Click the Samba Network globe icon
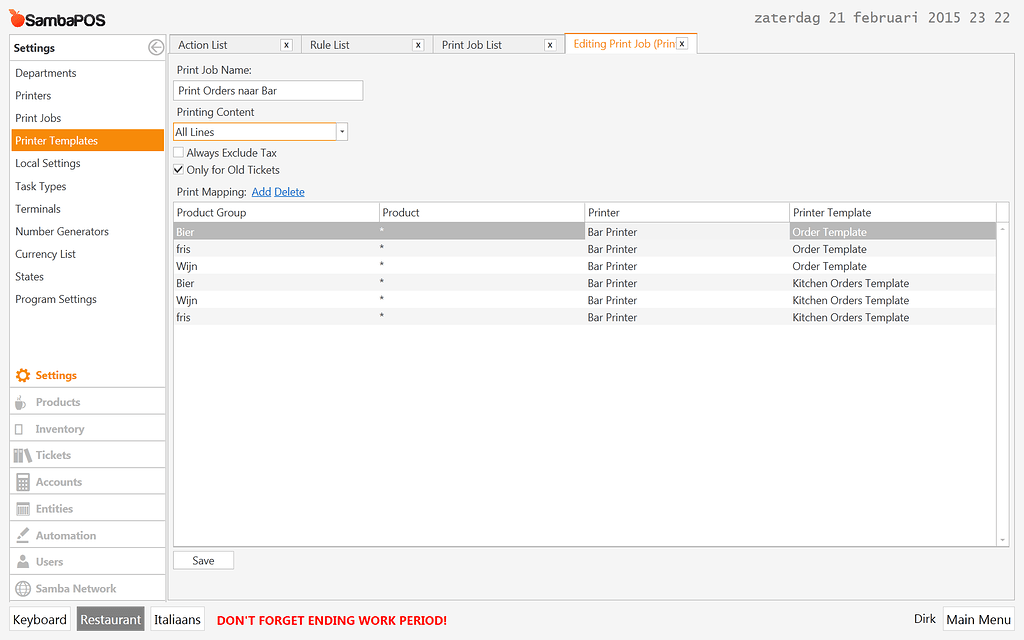Viewport: 1024px width, 640px height. 22,587
